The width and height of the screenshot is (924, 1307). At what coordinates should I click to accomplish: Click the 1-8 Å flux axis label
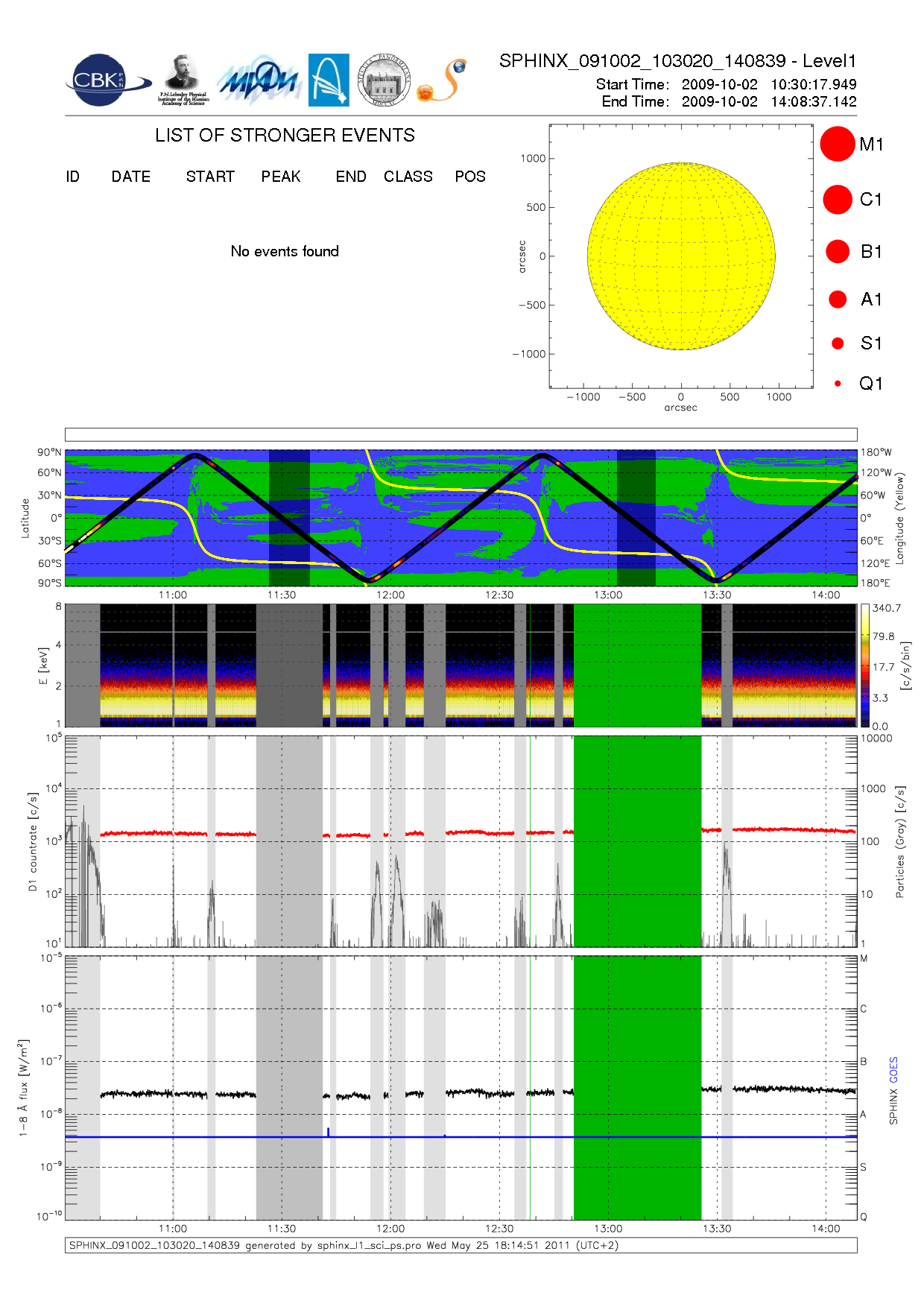coord(24,1088)
